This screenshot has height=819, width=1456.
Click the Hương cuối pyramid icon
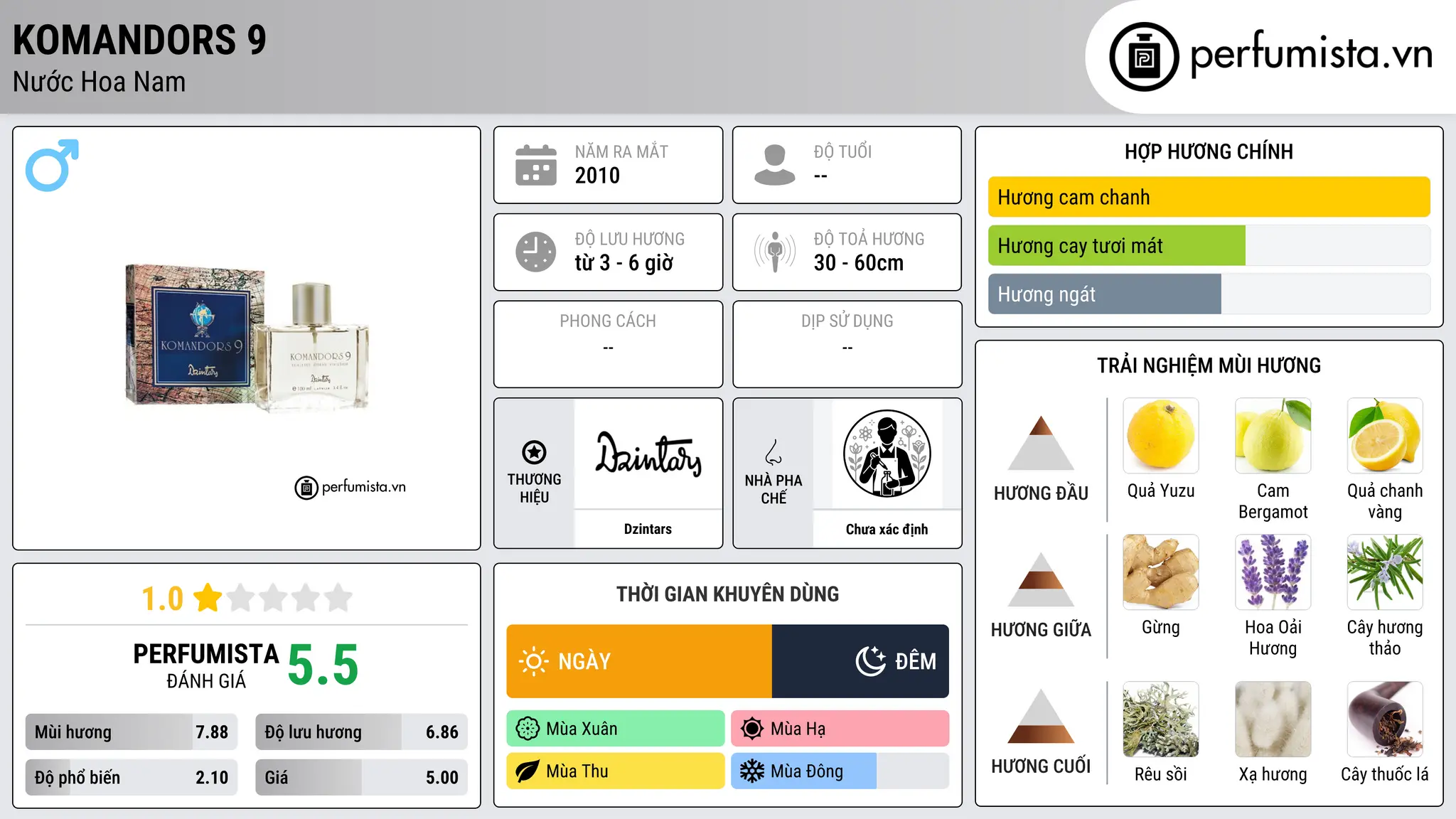tap(1041, 716)
